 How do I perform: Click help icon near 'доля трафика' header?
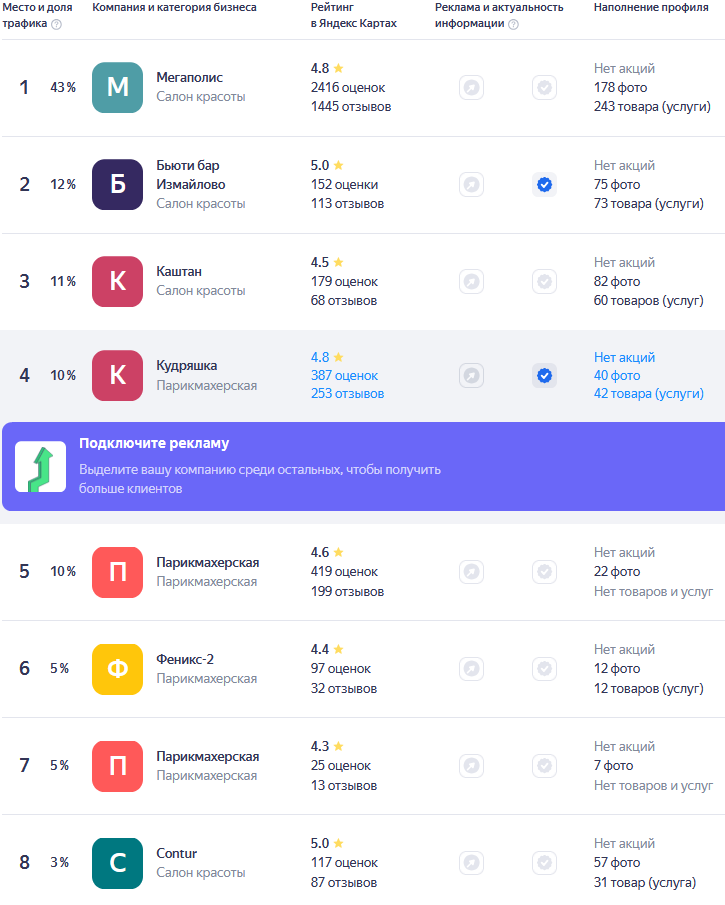click(x=56, y=25)
